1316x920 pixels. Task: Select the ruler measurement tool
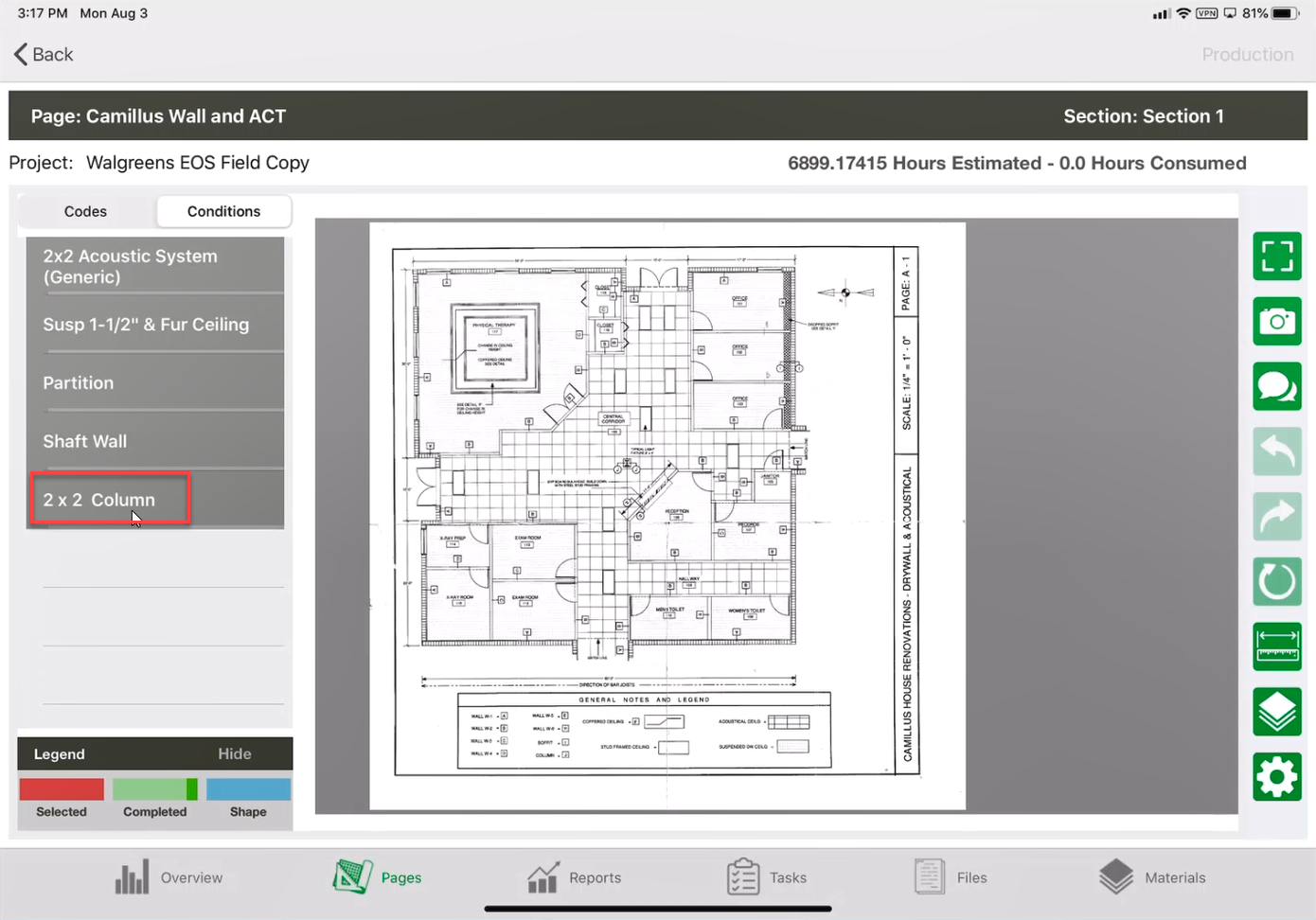point(1276,647)
